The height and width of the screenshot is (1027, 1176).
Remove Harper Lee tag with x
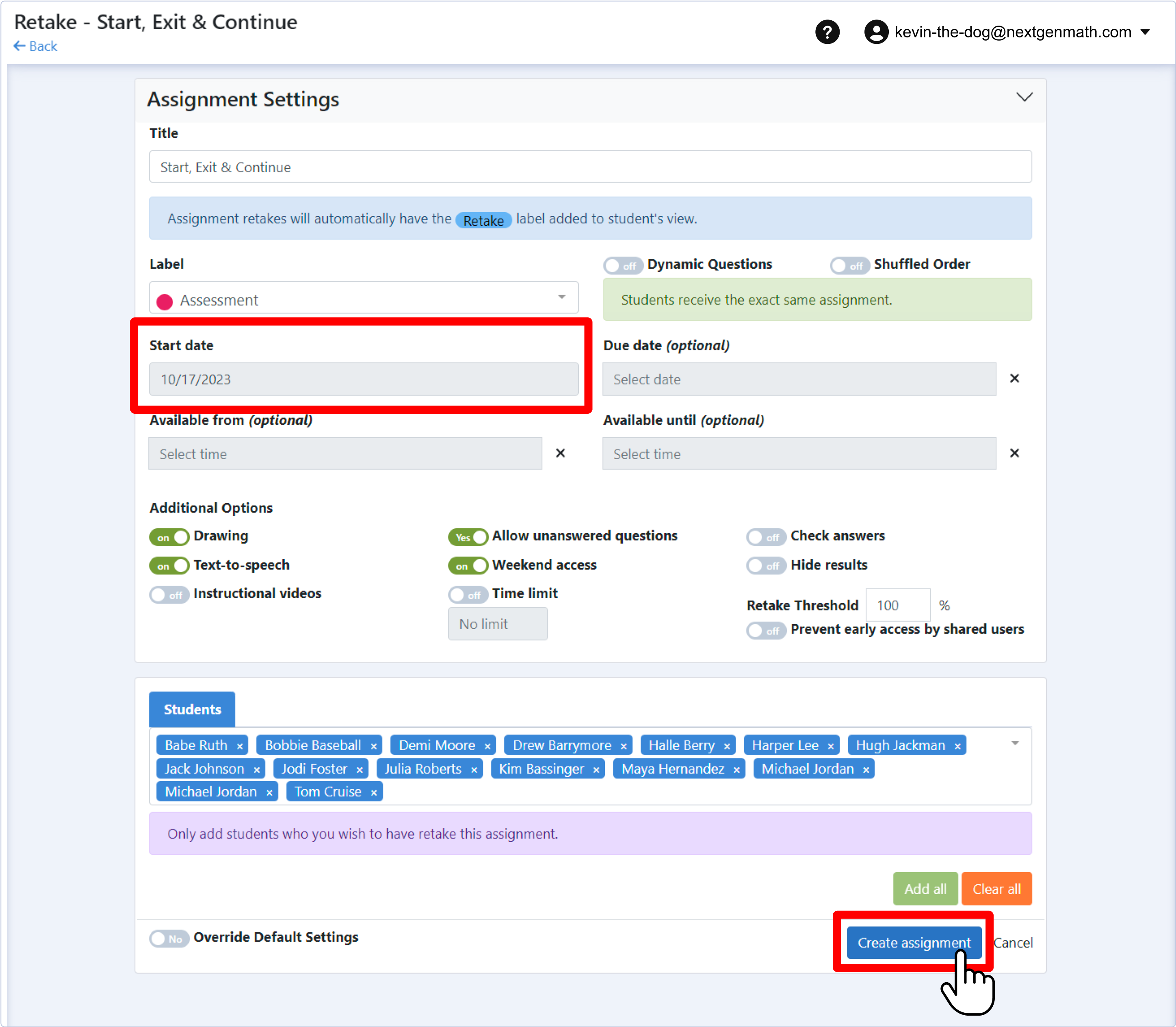831,746
